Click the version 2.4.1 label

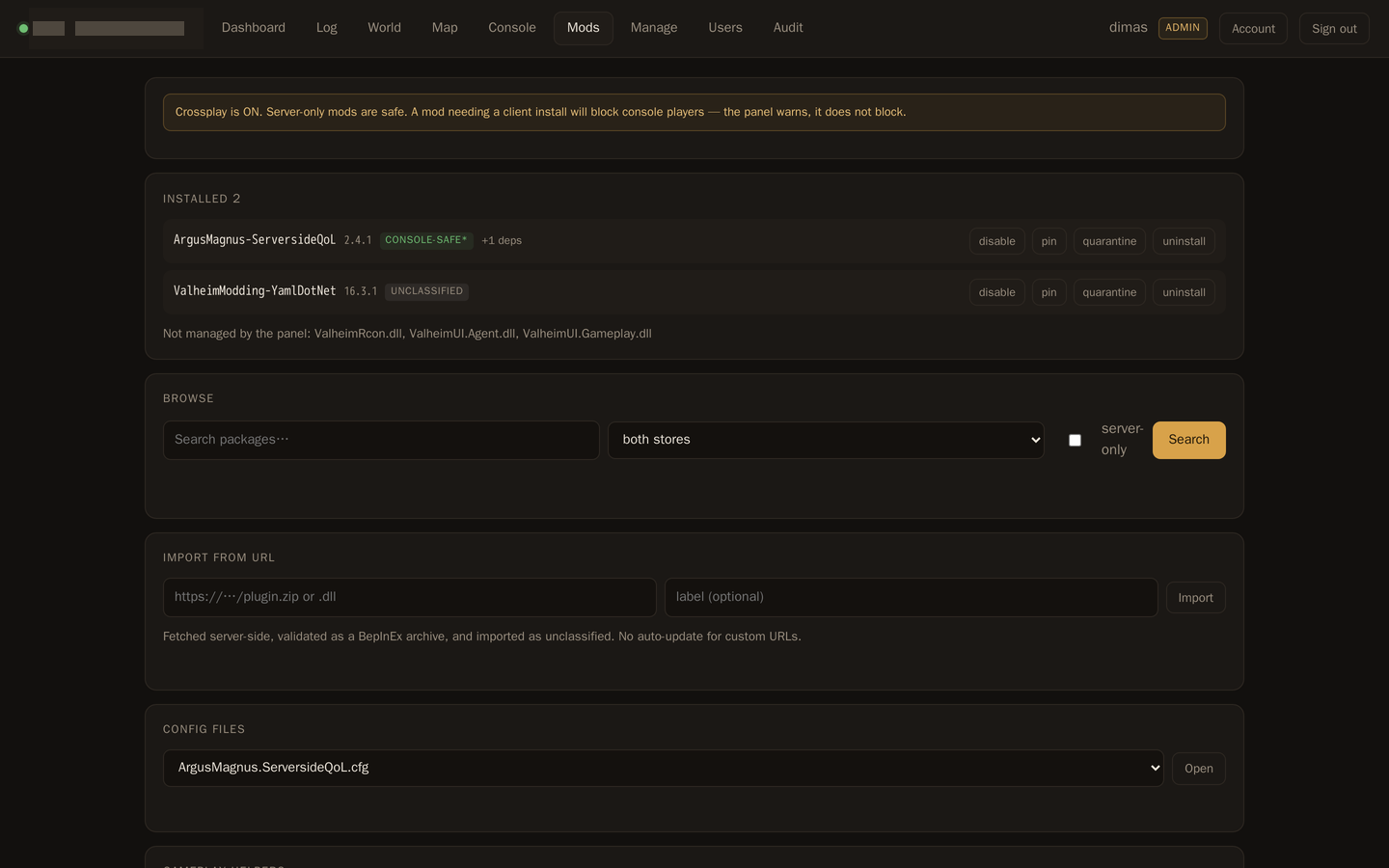click(x=358, y=240)
